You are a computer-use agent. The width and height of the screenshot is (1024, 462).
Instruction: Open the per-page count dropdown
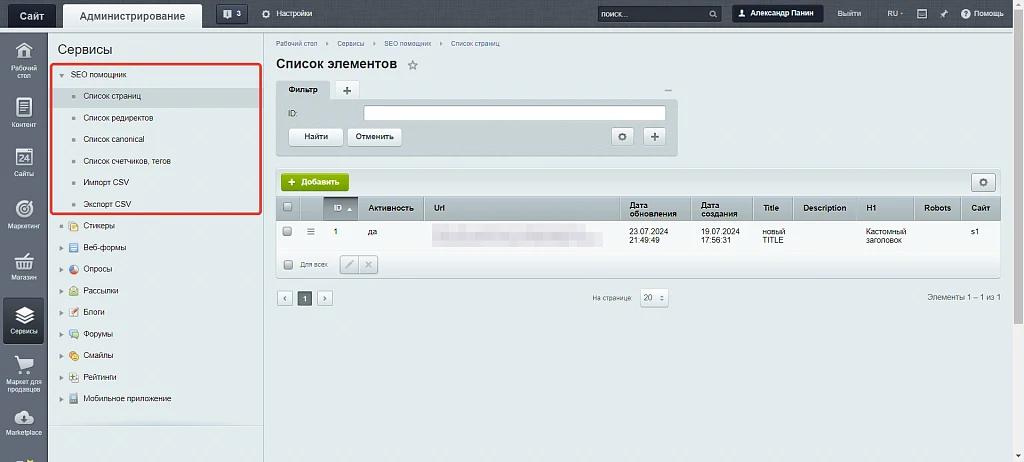tap(654, 297)
